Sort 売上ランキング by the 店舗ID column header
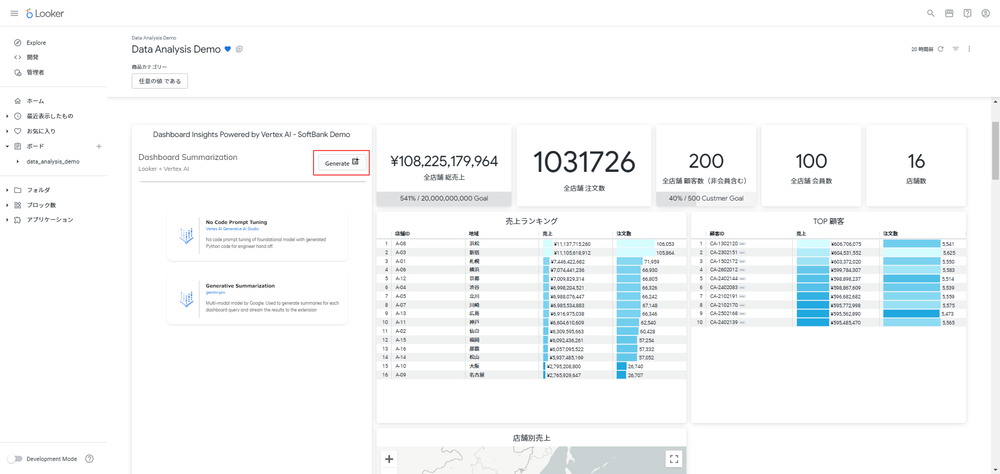1000x474 pixels. 401,234
